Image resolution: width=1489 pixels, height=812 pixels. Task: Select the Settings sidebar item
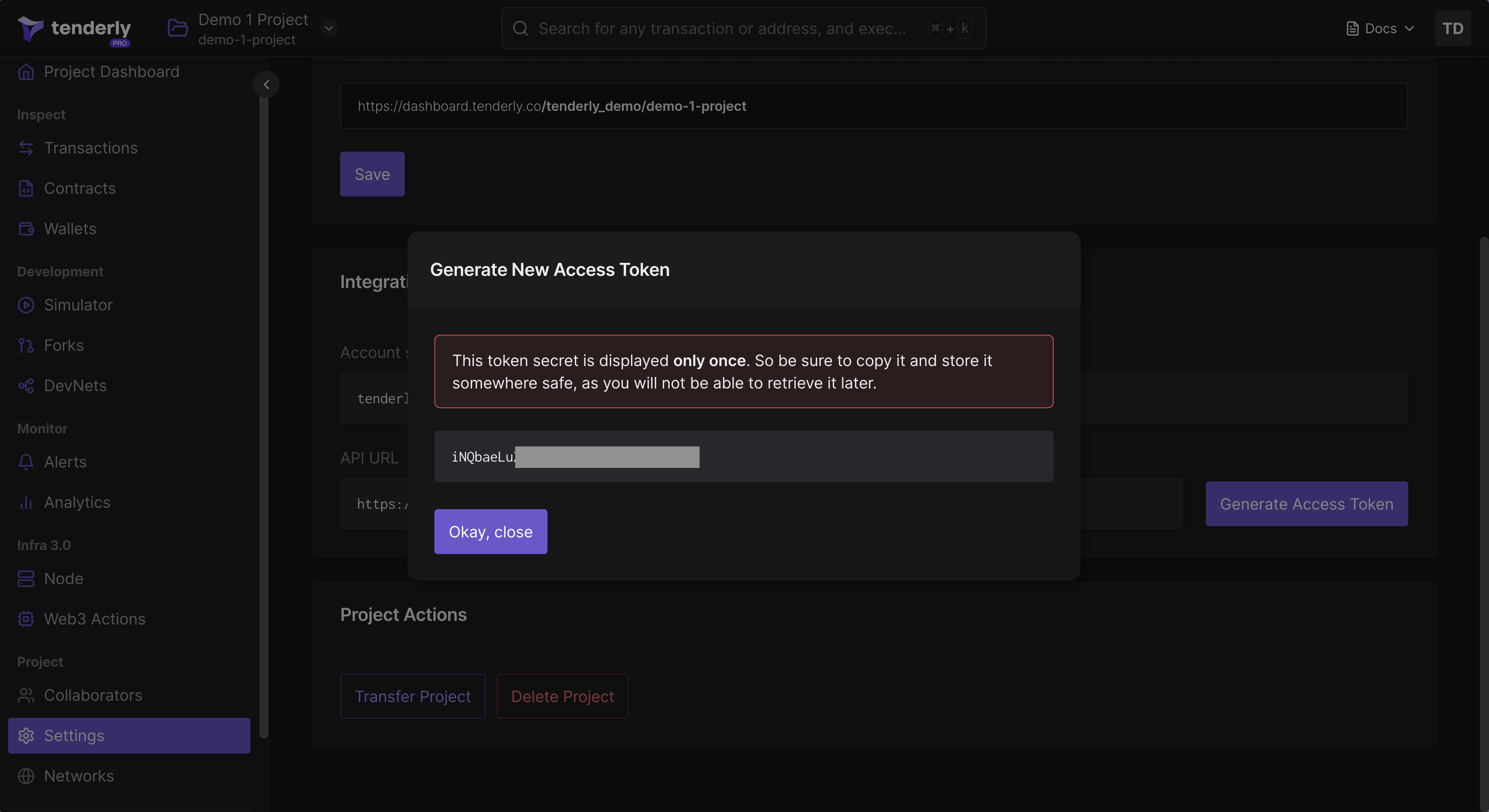[129, 736]
